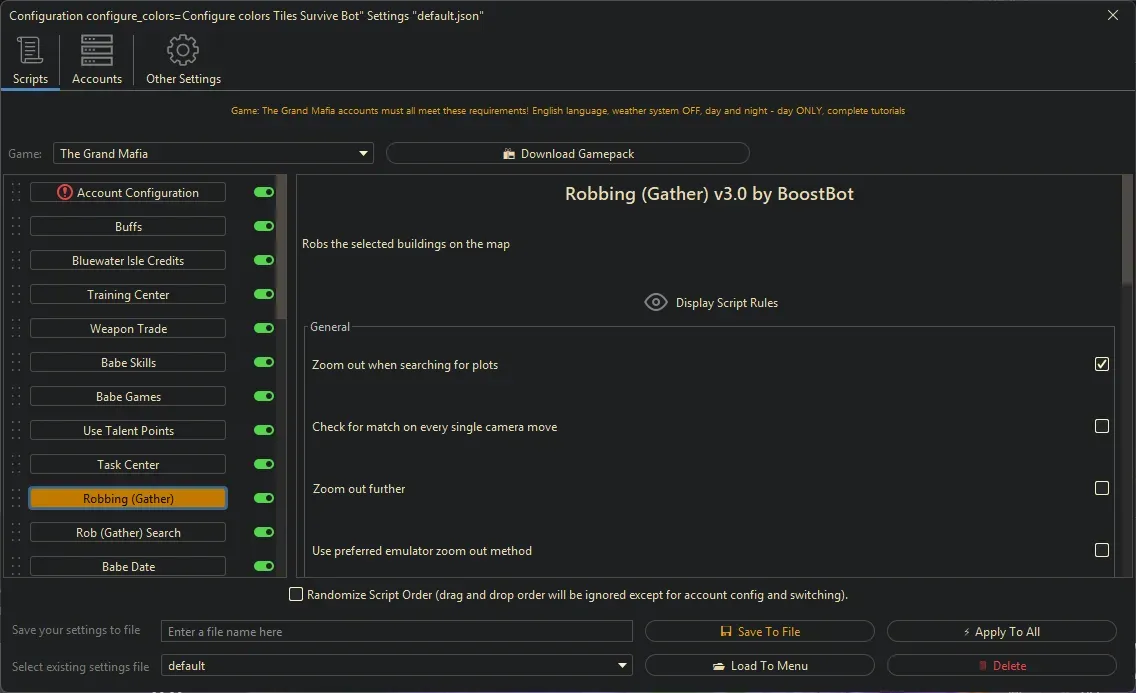Click the drag handle beside Training Center
The image size is (1136, 693).
point(15,294)
